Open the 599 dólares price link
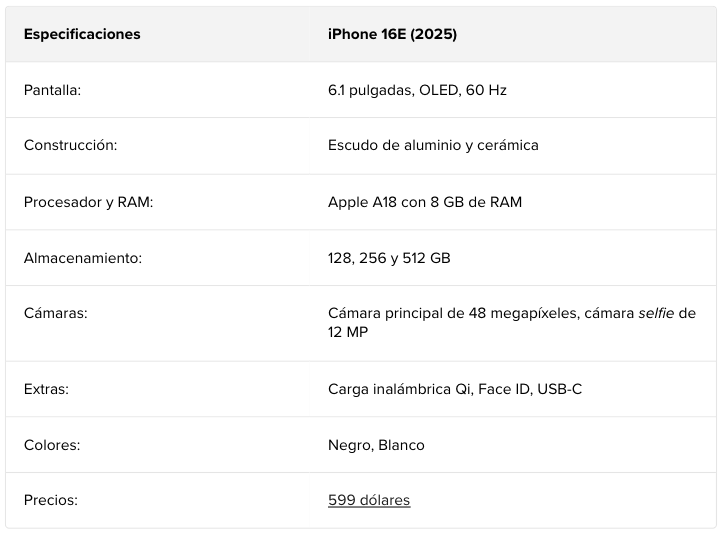 pos(369,500)
